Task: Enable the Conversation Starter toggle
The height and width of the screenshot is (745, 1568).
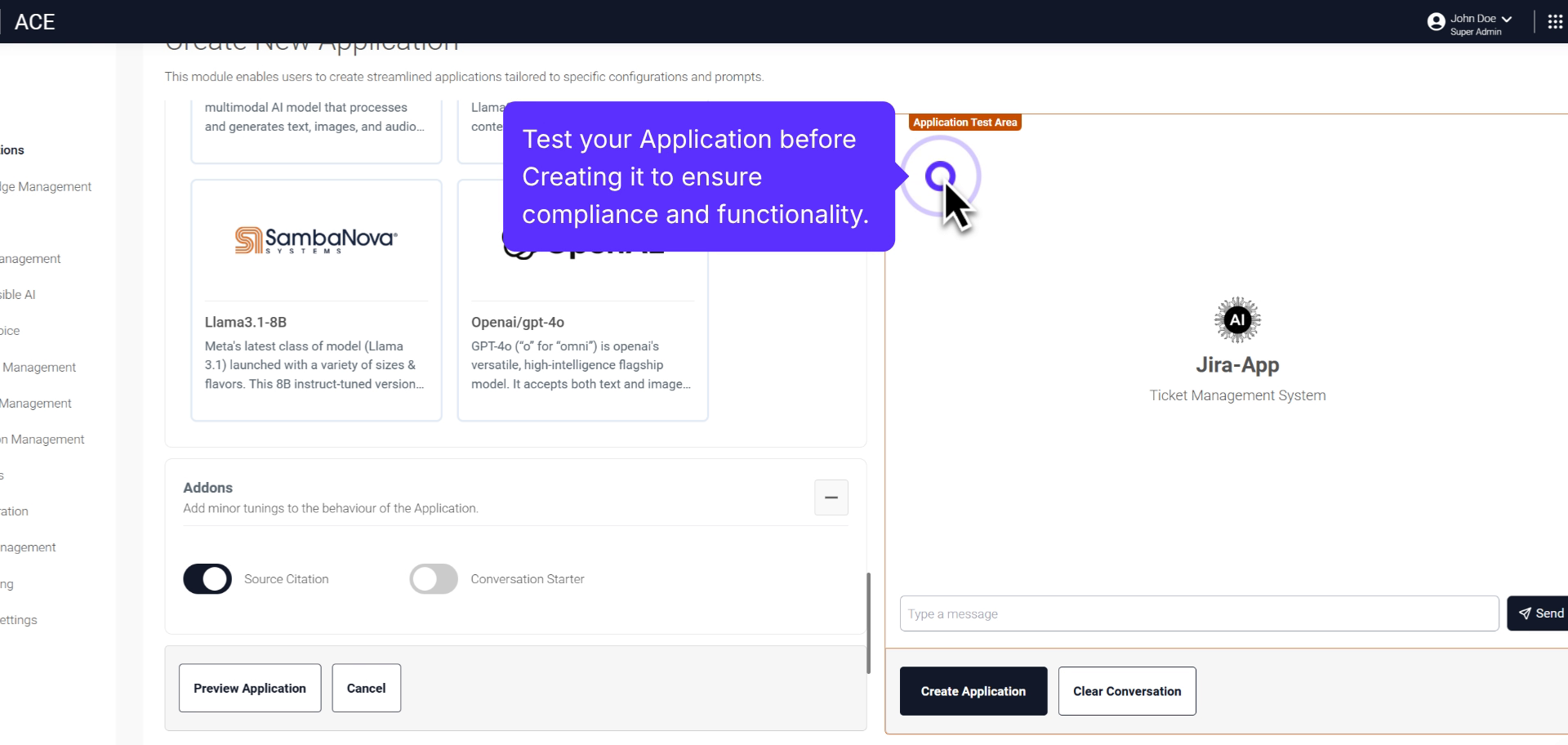Action: [433, 578]
